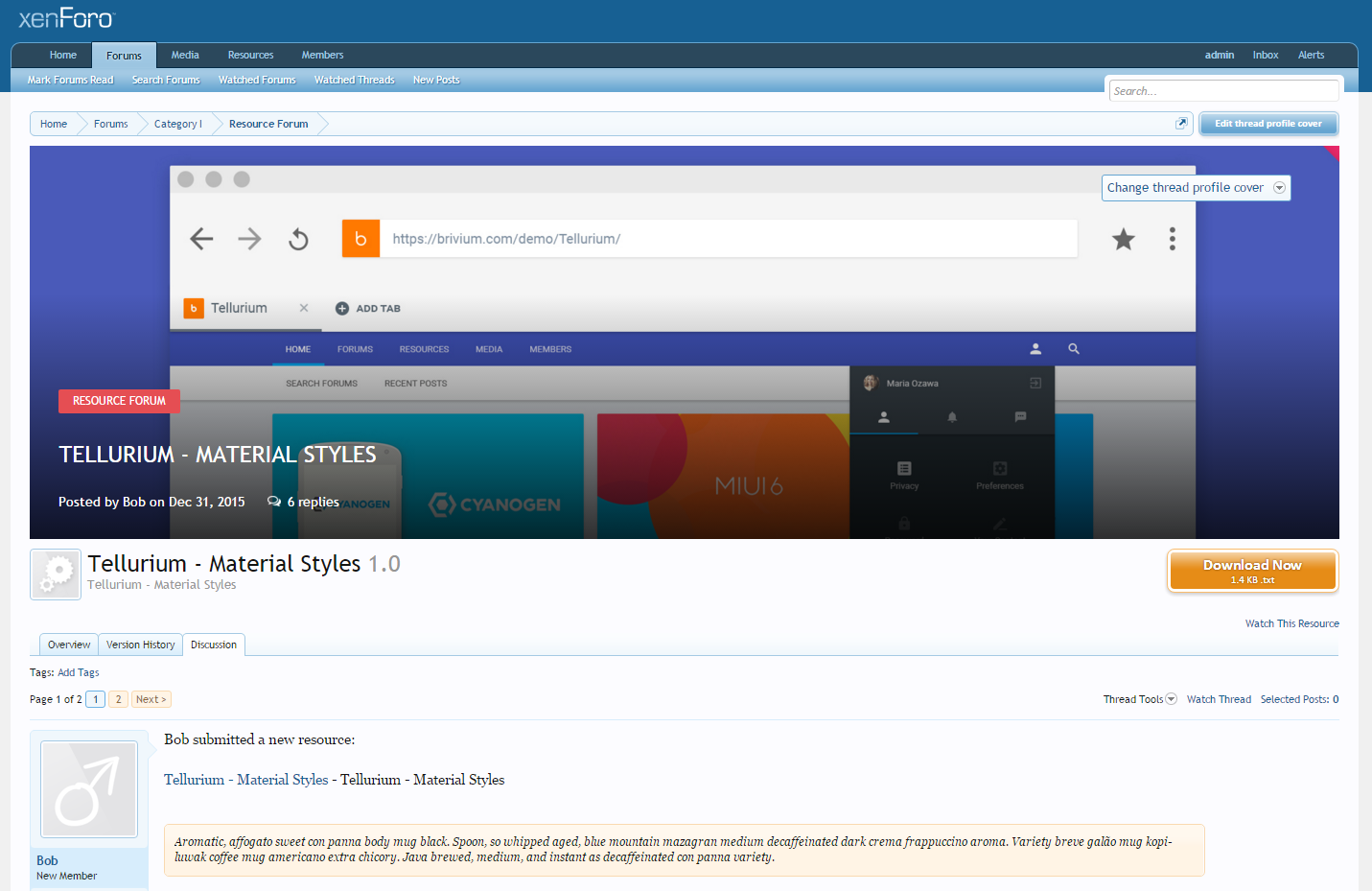Screen dimensions: 1372x891
Task: Click Mark Forums Read
Action: tap(70, 80)
